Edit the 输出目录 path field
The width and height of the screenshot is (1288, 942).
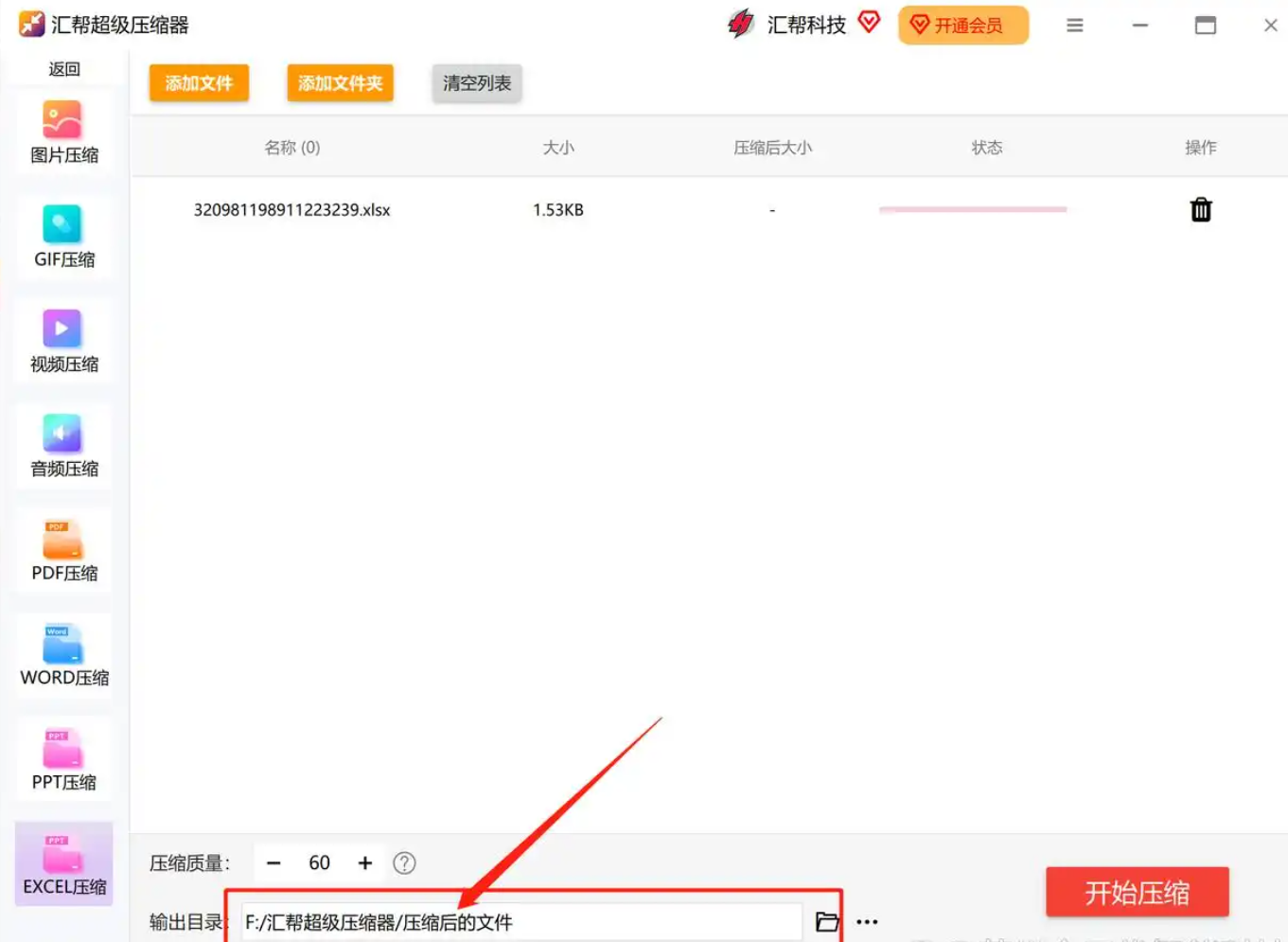coord(521,922)
